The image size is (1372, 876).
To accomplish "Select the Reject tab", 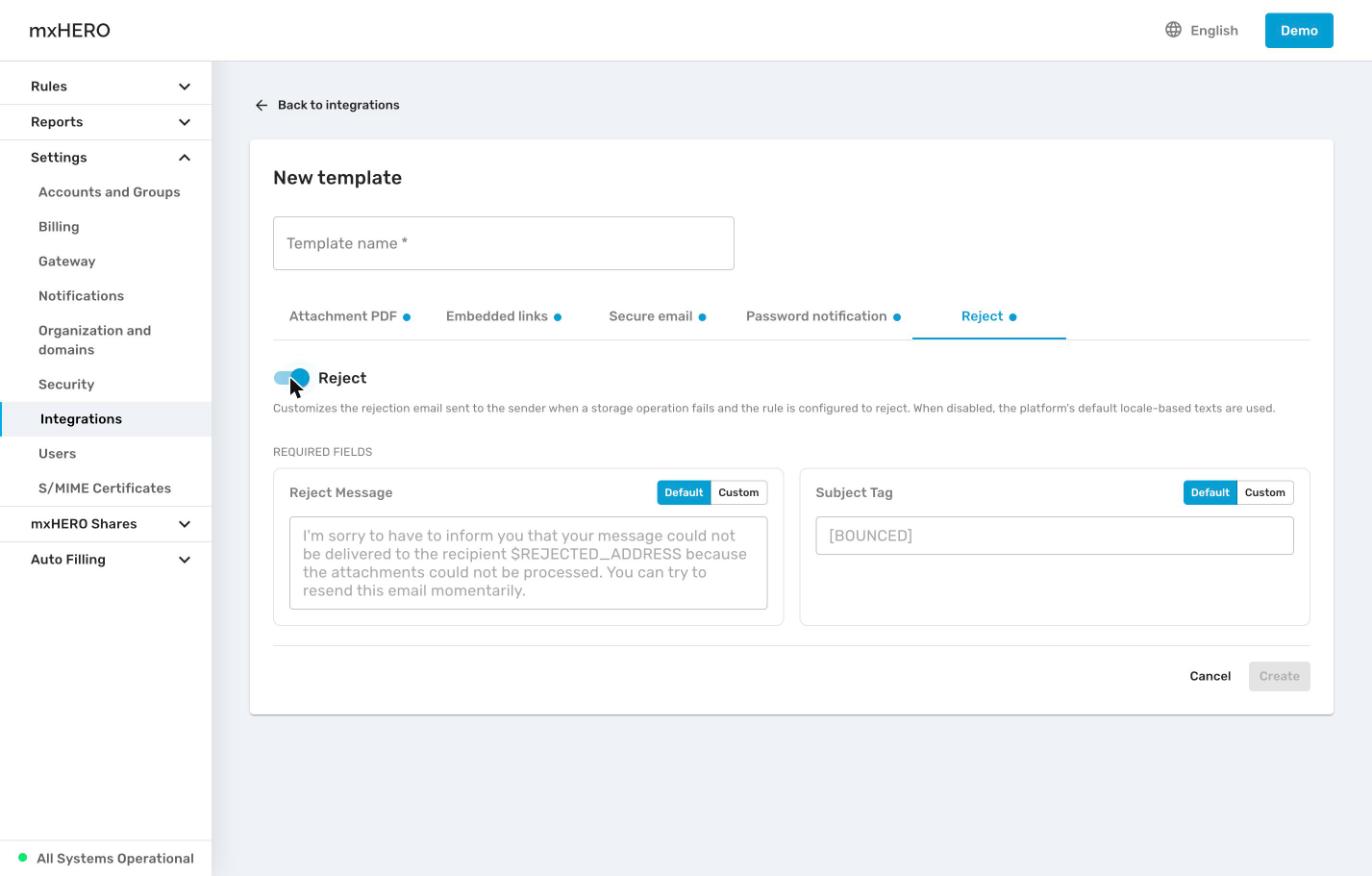I will [989, 316].
